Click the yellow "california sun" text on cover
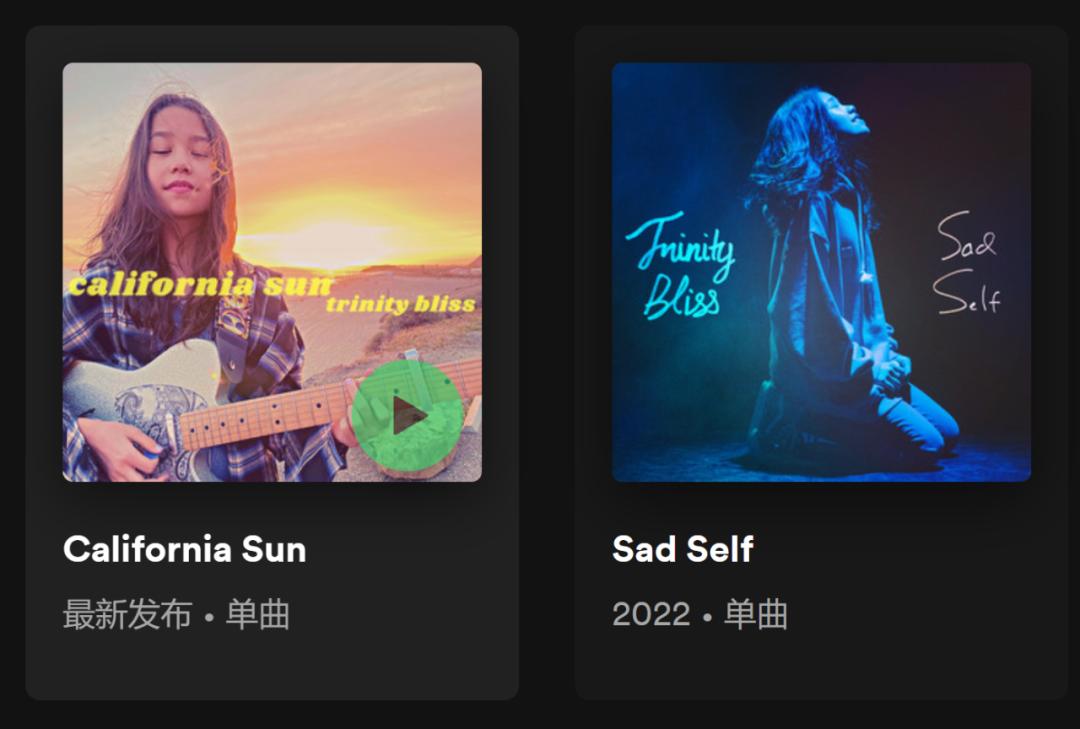 click(200, 285)
